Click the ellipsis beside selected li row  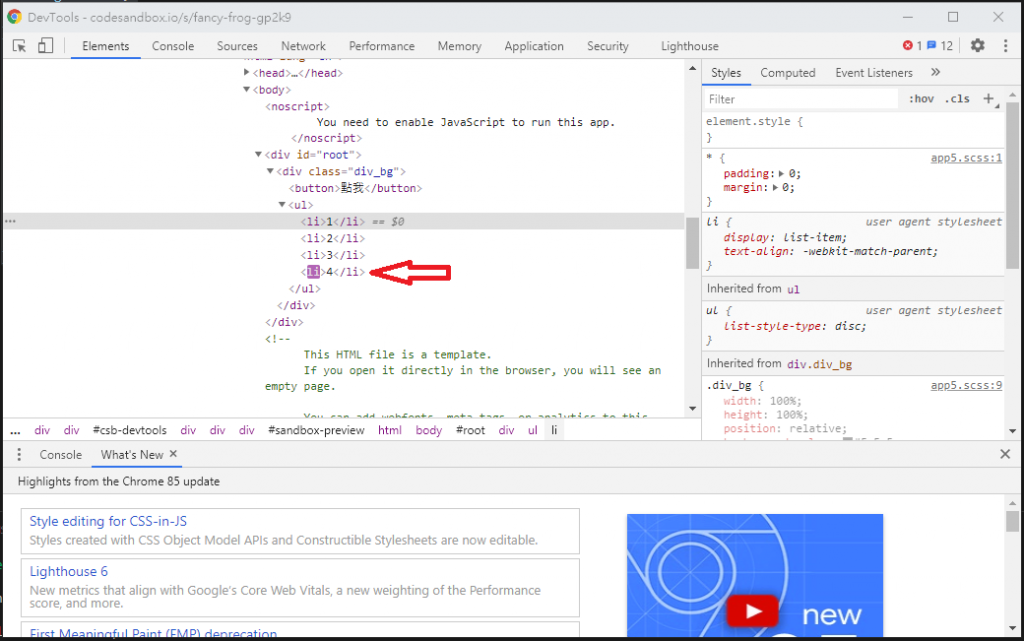[10, 221]
